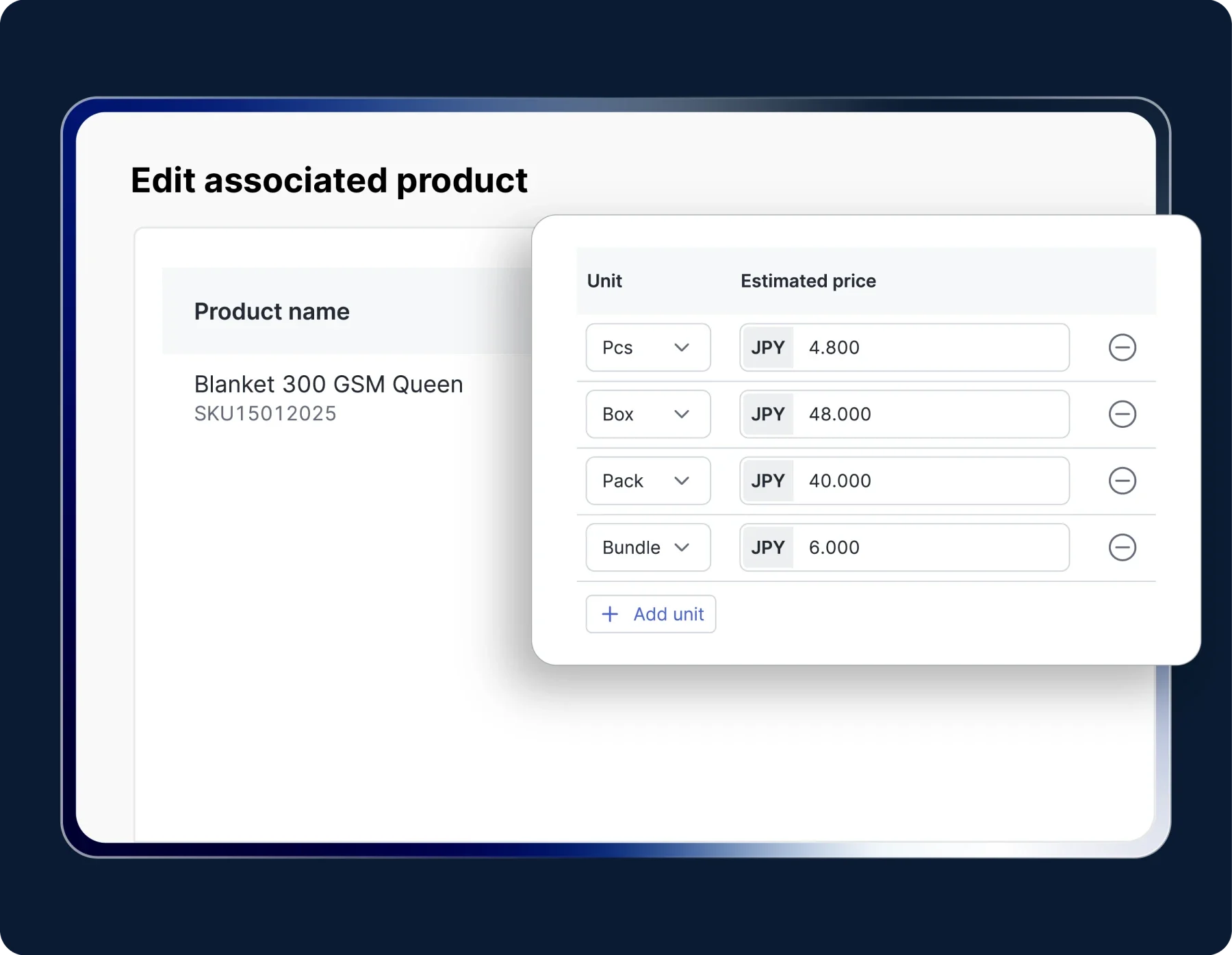This screenshot has height=955, width=1232.
Task: Select the Blanket 300 GSM Queen product
Action: point(329,384)
